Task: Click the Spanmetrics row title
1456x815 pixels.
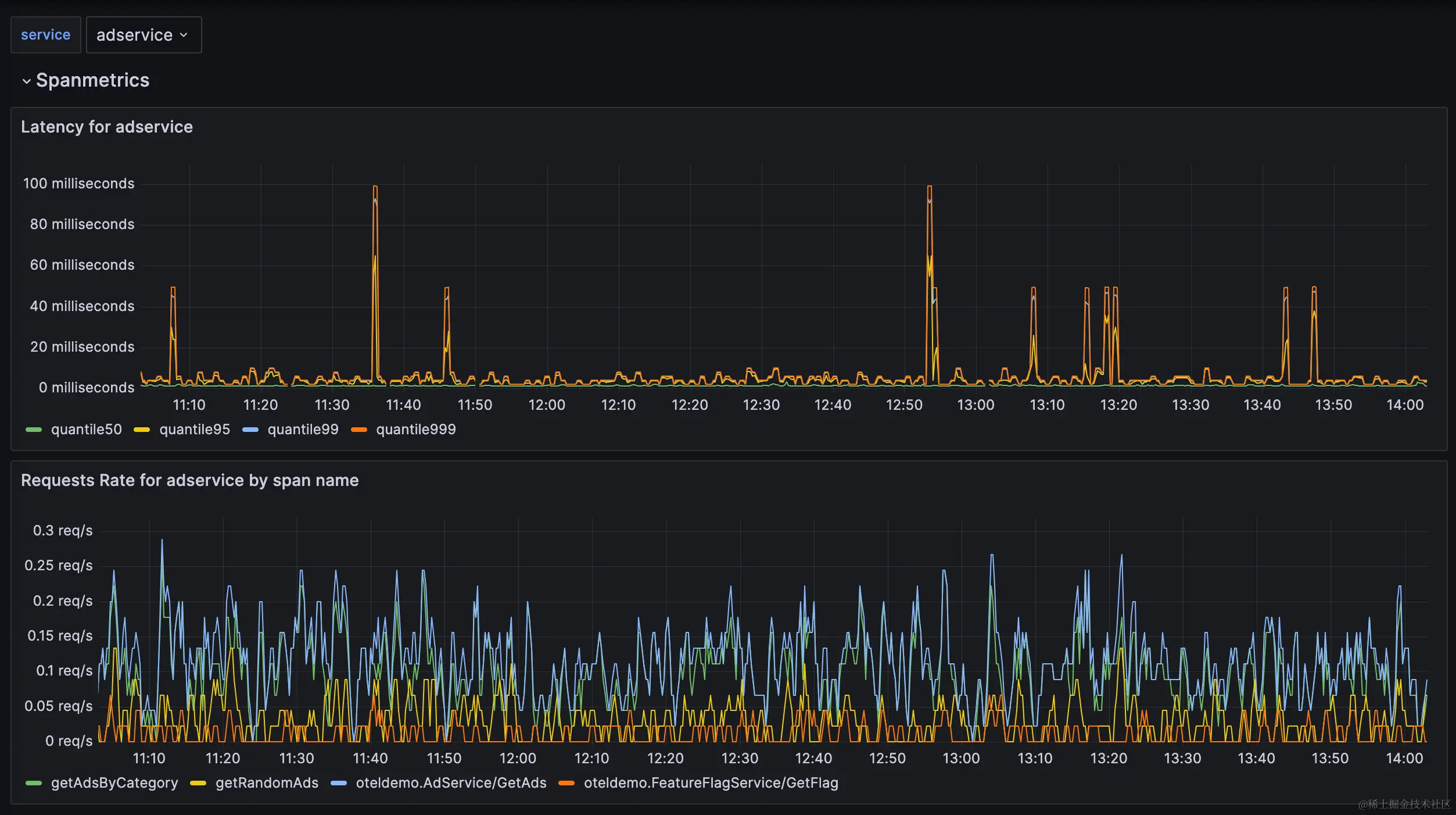Action: (92, 80)
